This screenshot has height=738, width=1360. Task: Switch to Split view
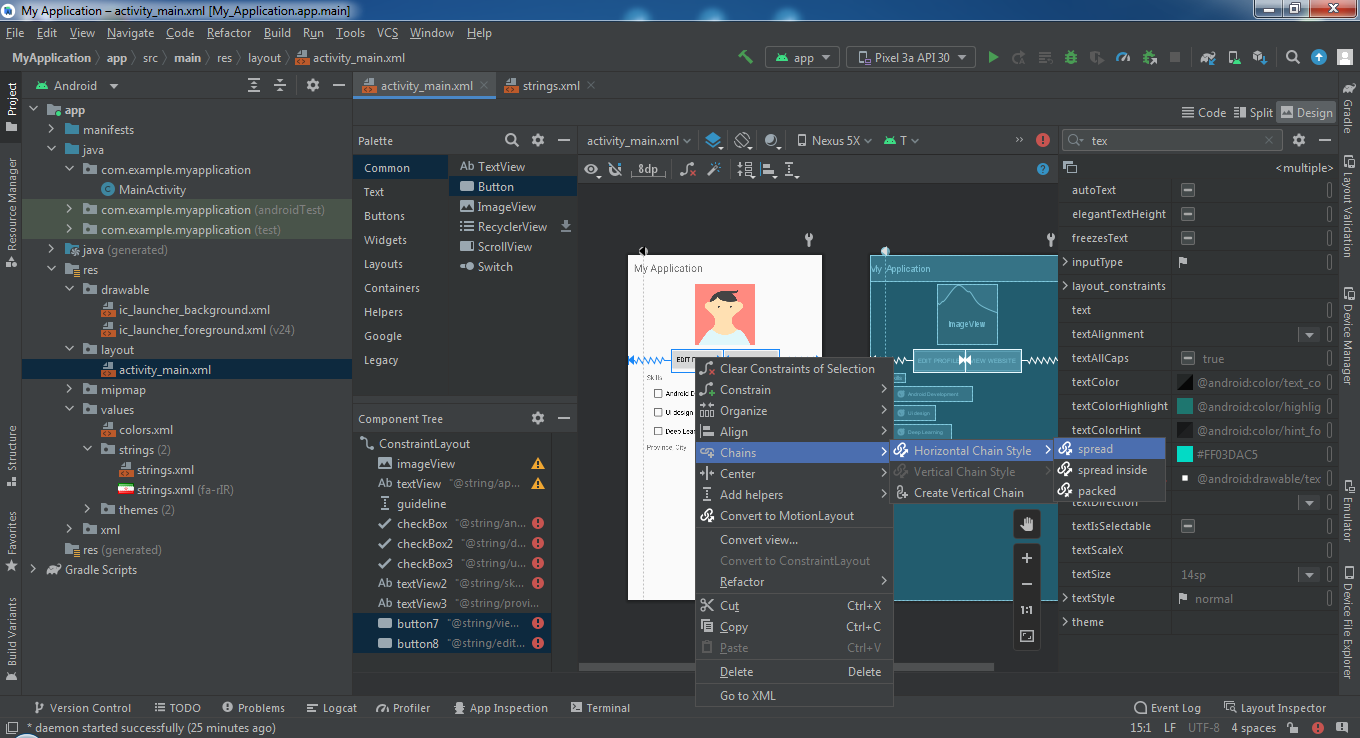[x=1253, y=113]
